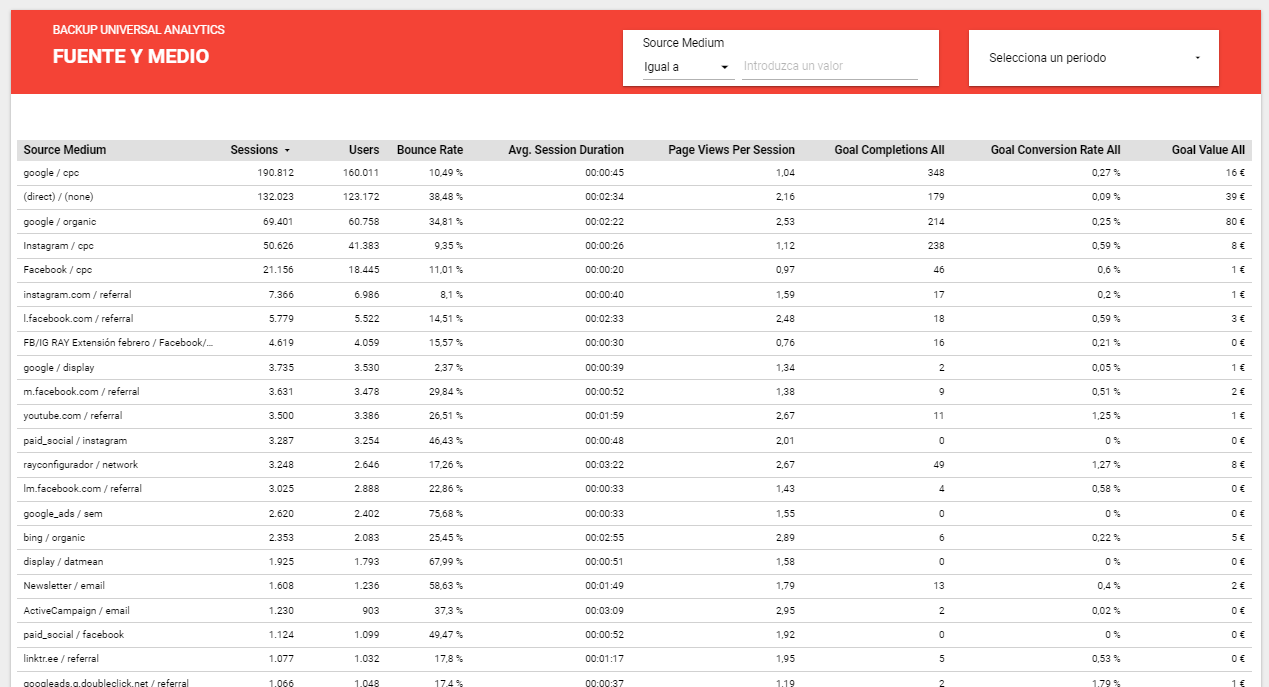This screenshot has height=687, width=1269.
Task: Select the 'paid_social / instagram' row
Action: pos(634,440)
